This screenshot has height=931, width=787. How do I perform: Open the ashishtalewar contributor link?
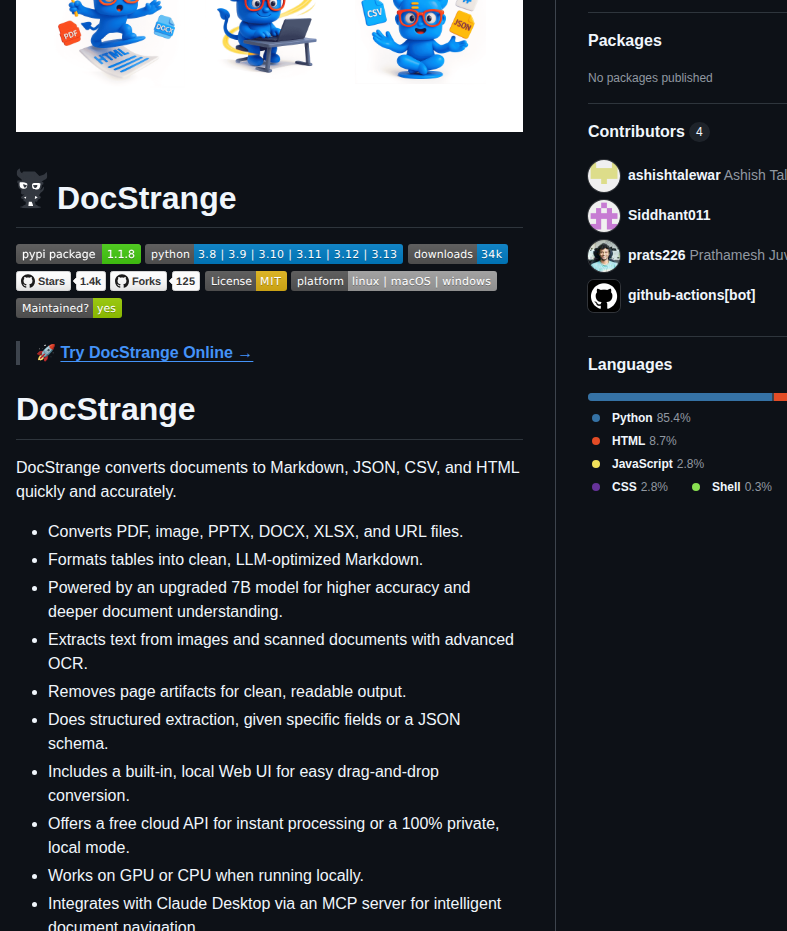coord(674,176)
